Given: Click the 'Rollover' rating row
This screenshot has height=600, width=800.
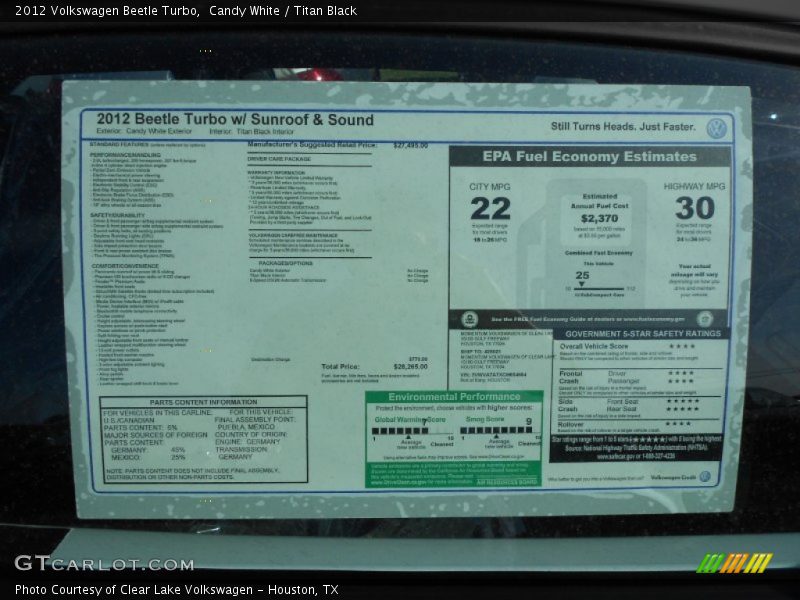Looking at the screenshot, I should (625, 424).
